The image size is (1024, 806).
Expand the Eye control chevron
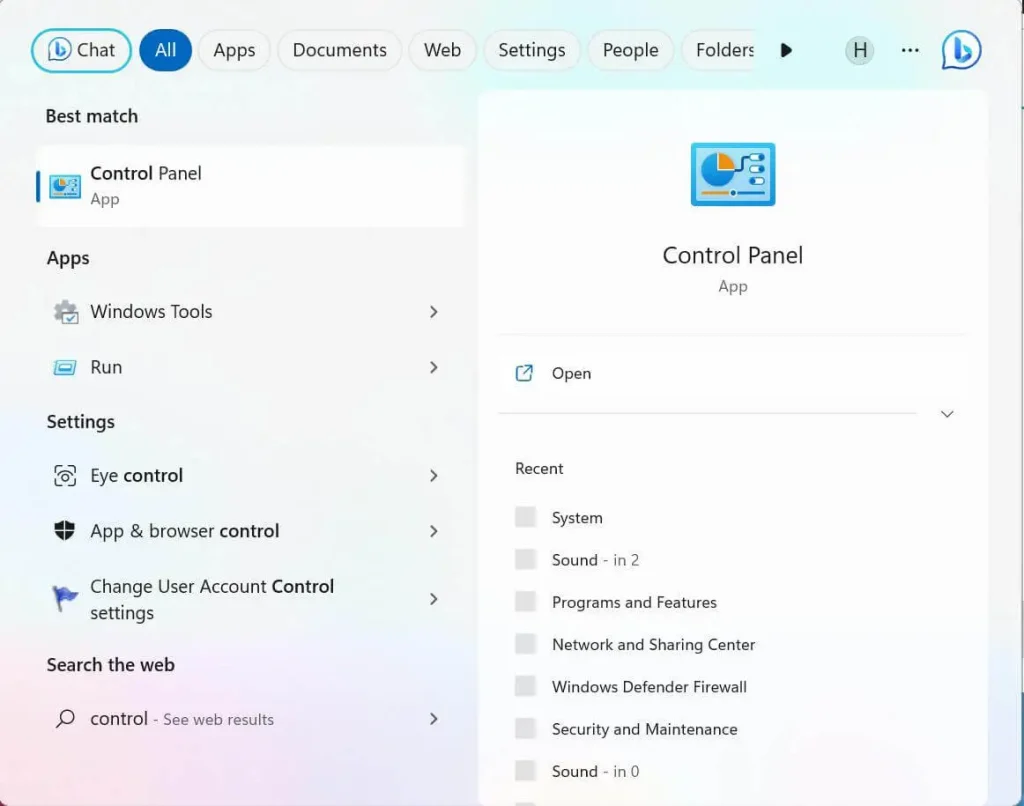click(434, 476)
